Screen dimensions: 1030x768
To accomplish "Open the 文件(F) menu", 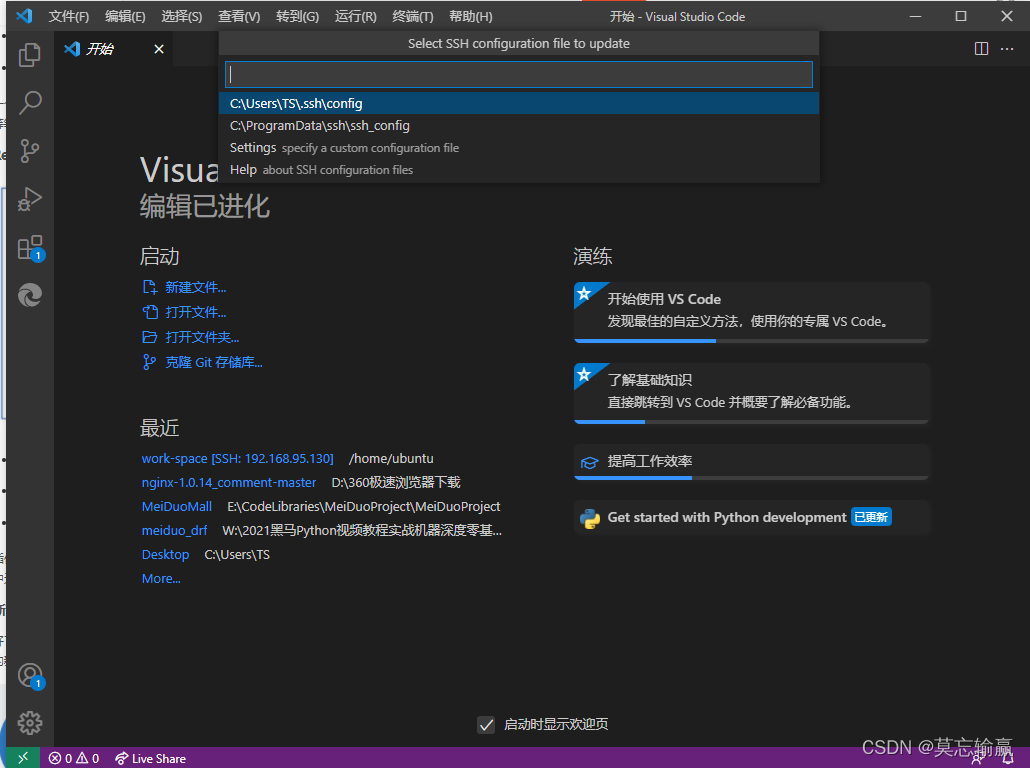I will (x=68, y=16).
